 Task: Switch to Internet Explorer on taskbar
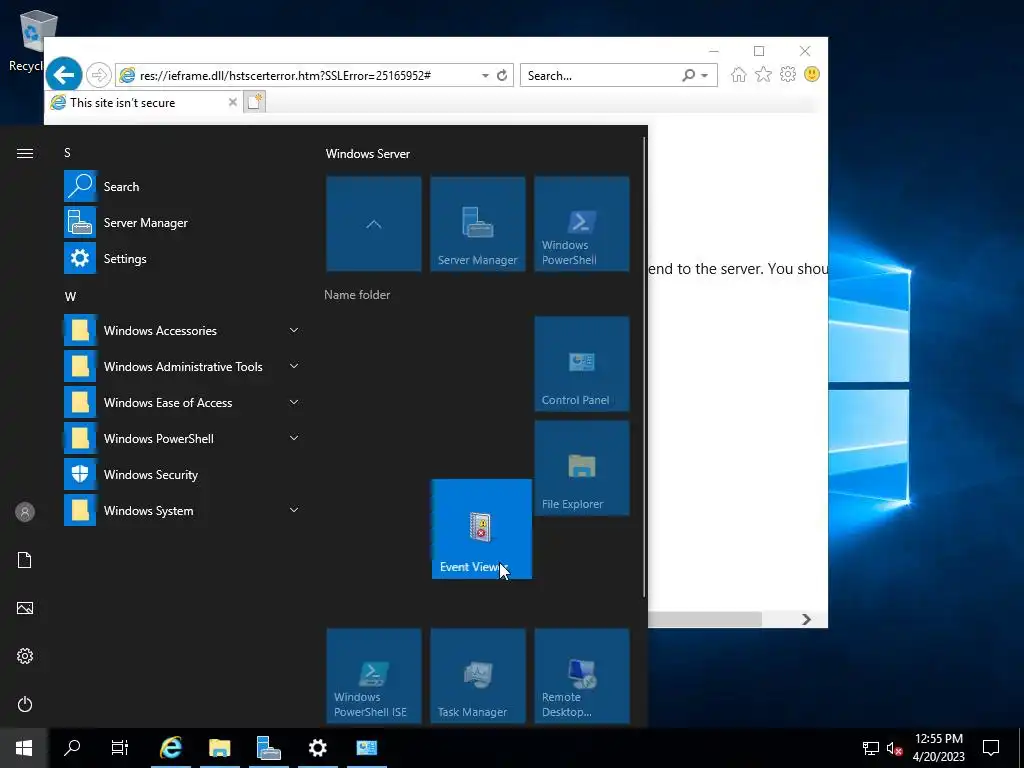(x=171, y=748)
